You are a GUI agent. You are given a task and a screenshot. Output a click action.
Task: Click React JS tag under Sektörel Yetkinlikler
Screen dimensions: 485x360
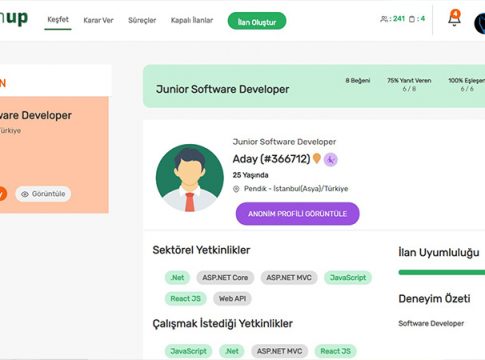click(186, 299)
